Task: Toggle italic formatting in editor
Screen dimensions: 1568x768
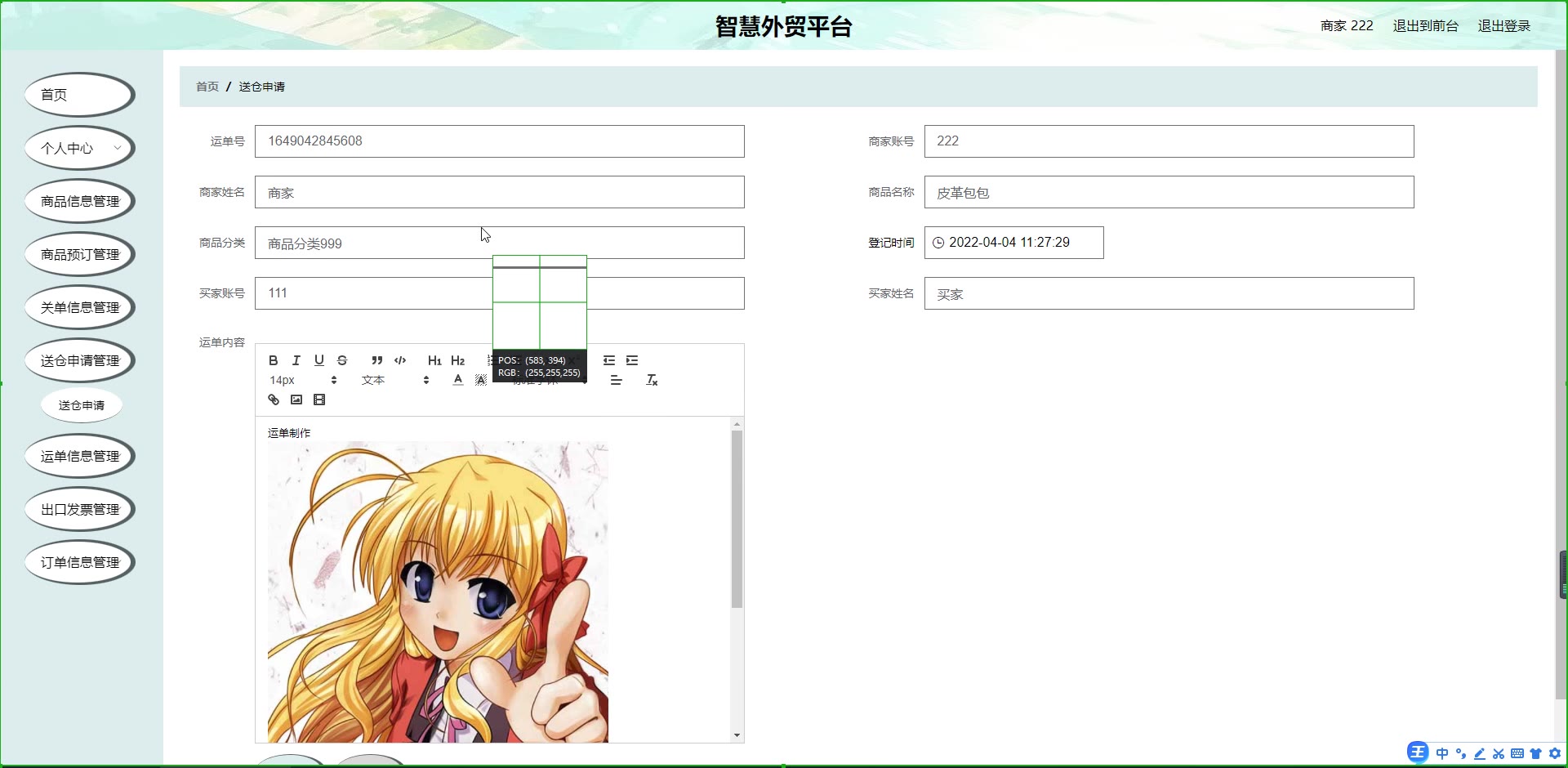Action: pos(296,360)
